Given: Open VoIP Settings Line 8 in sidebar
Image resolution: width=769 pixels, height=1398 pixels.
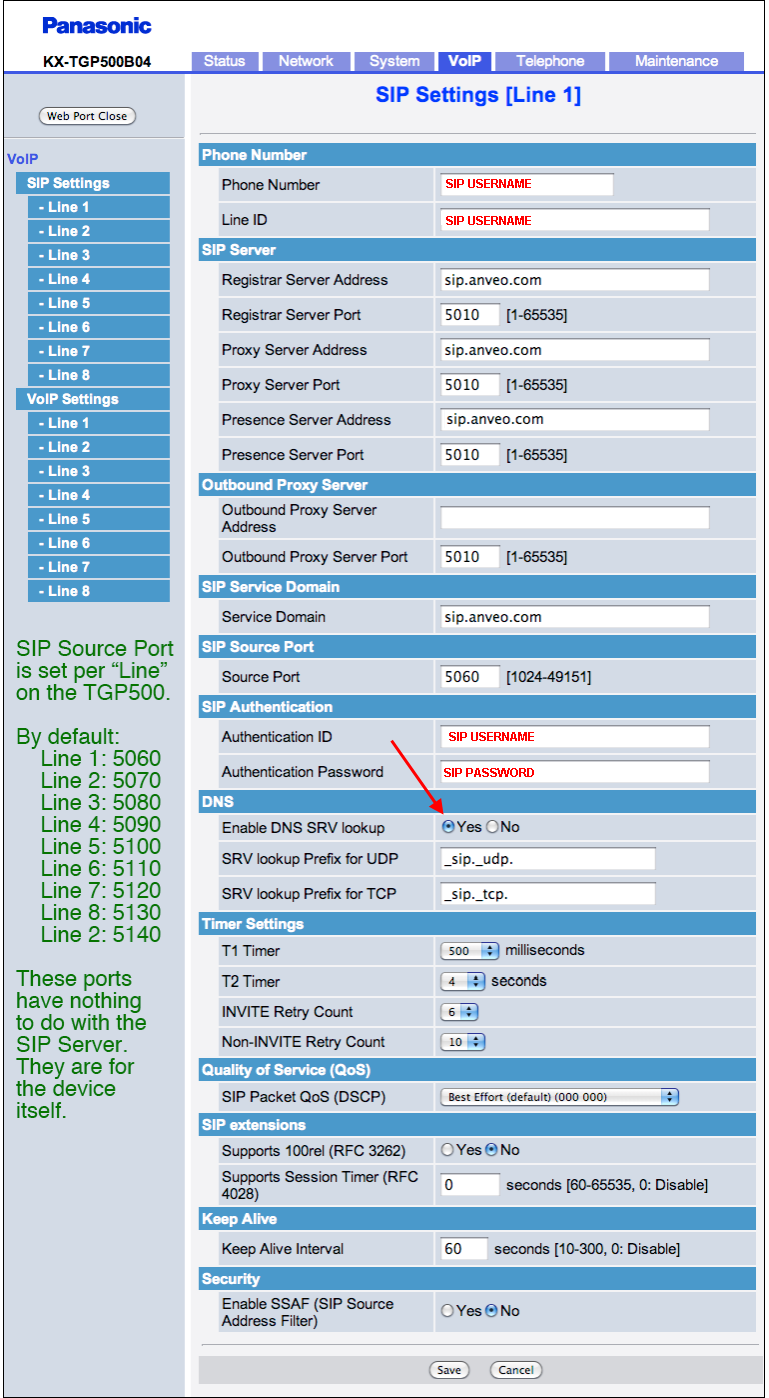Looking at the screenshot, I should [x=99, y=591].
